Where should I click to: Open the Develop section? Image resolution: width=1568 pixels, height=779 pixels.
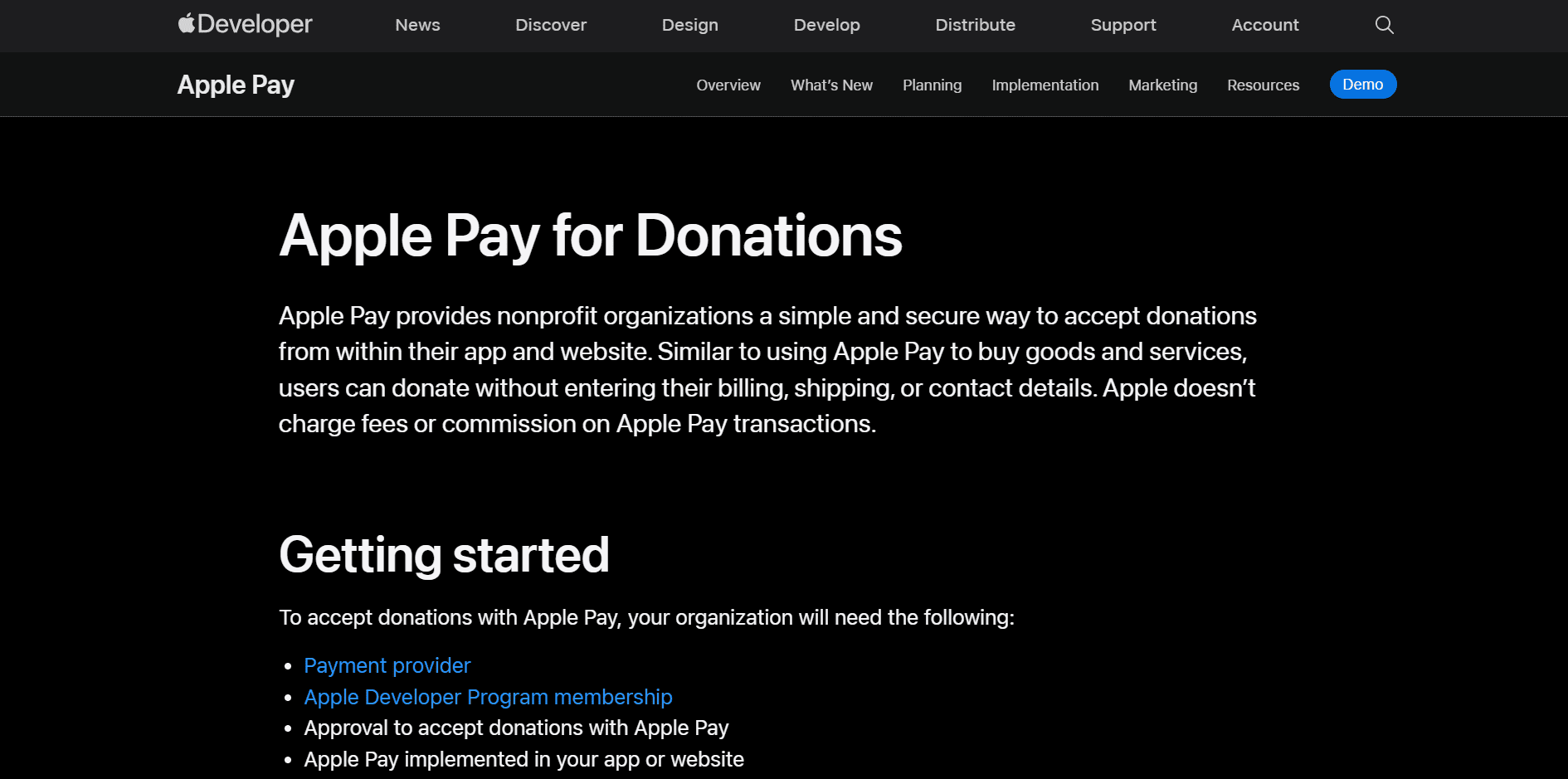click(x=826, y=25)
